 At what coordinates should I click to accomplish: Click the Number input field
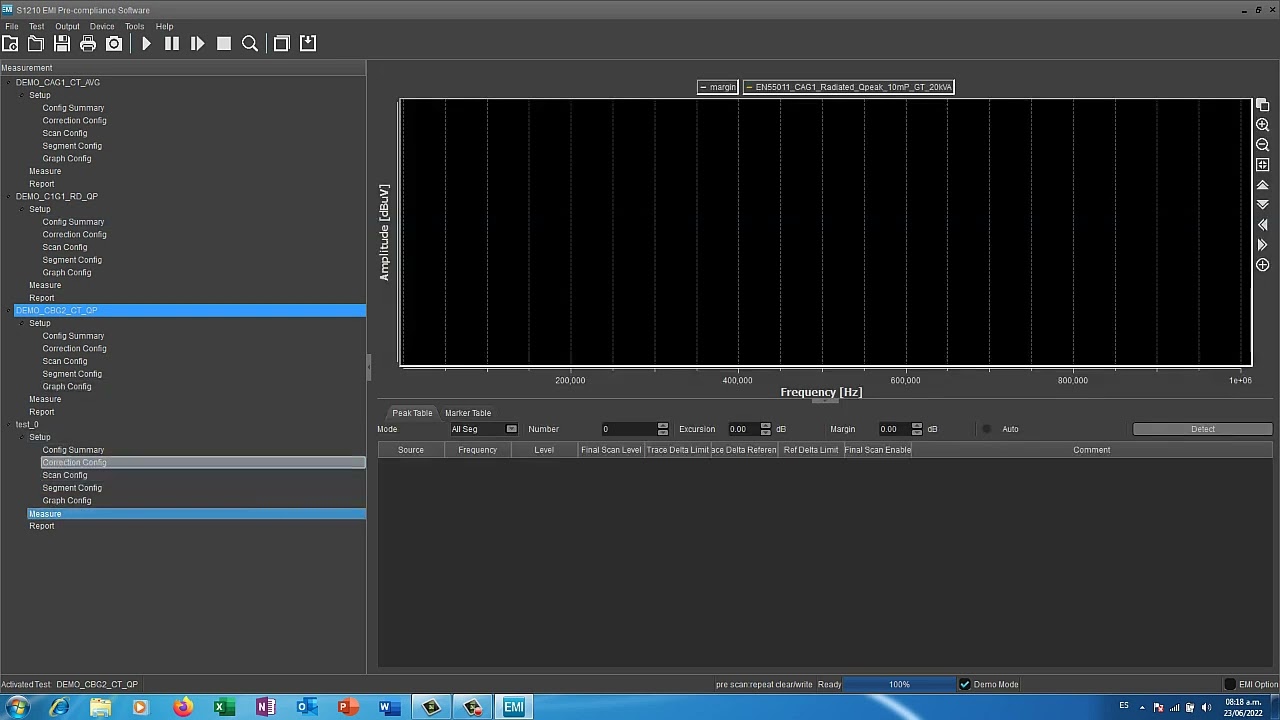coord(628,429)
